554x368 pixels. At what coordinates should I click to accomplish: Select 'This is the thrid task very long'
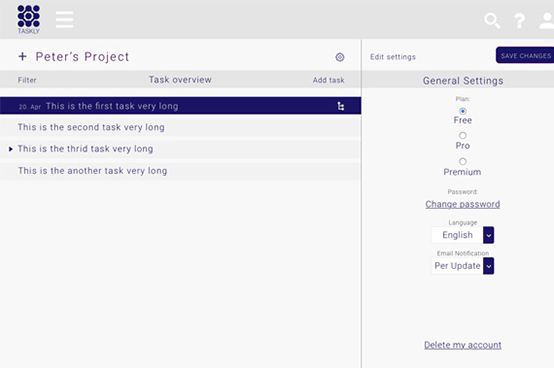click(x=180, y=149)
